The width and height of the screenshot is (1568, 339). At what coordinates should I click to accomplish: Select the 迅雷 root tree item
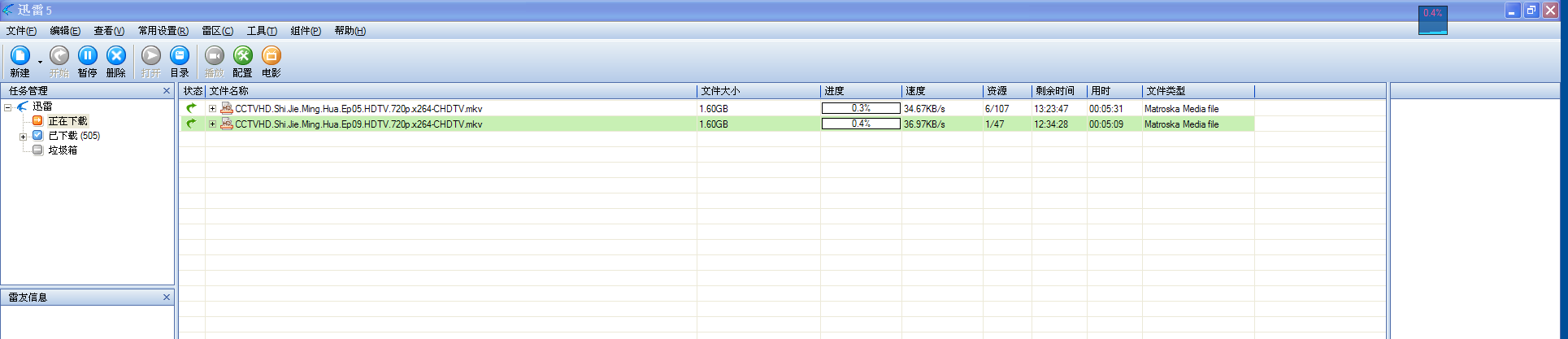(x=42, y=106)
